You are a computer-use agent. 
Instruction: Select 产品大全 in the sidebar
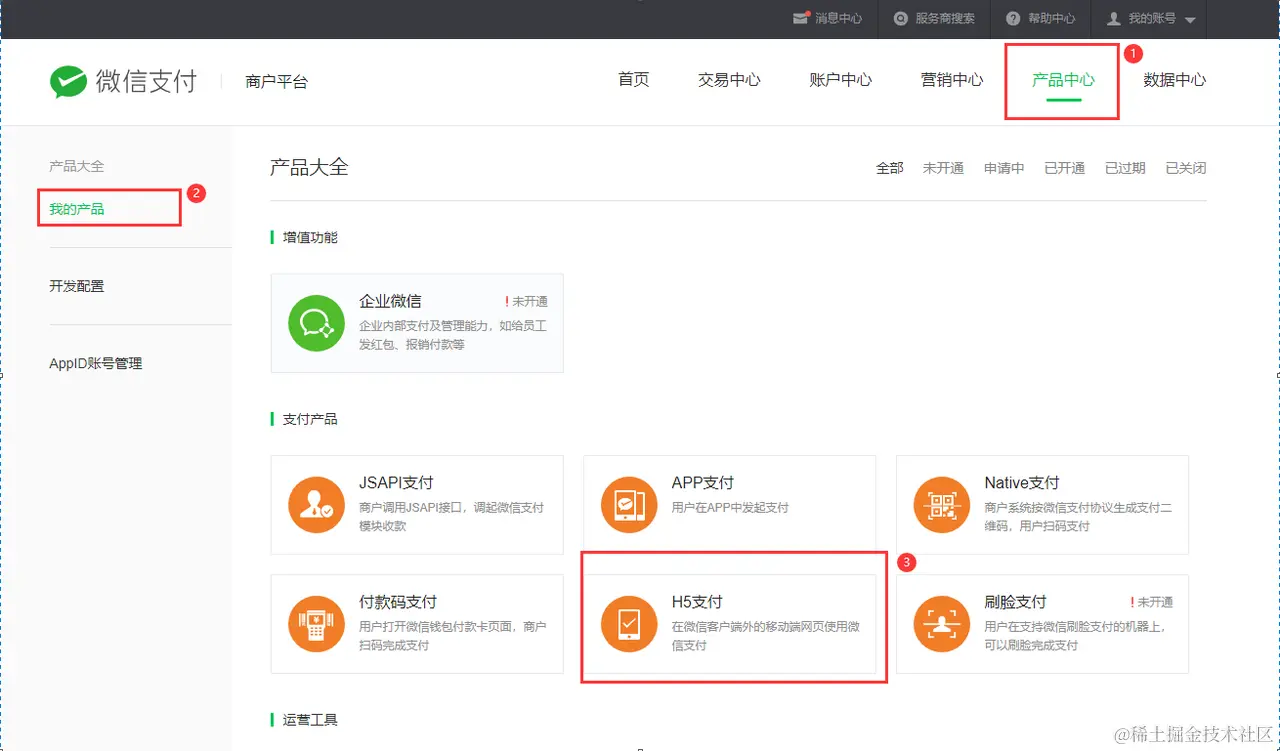tap(77, 166)
